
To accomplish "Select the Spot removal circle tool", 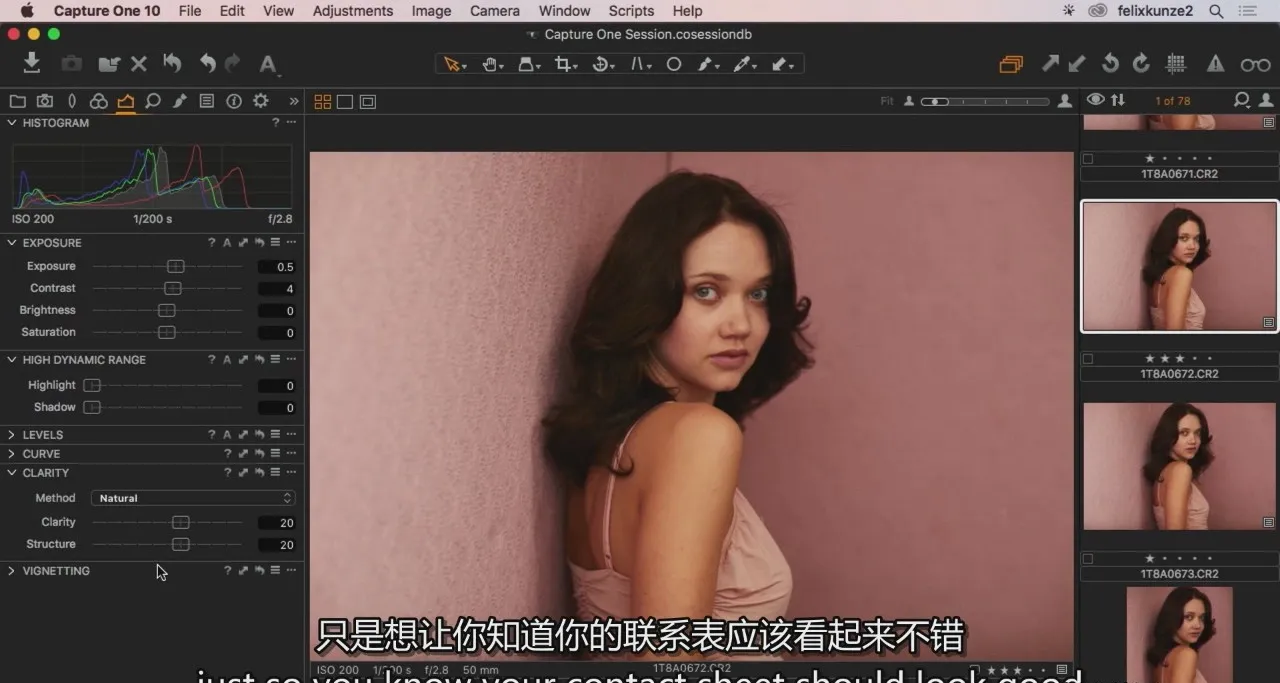I will pyautogui.click(x=674, y=64).
